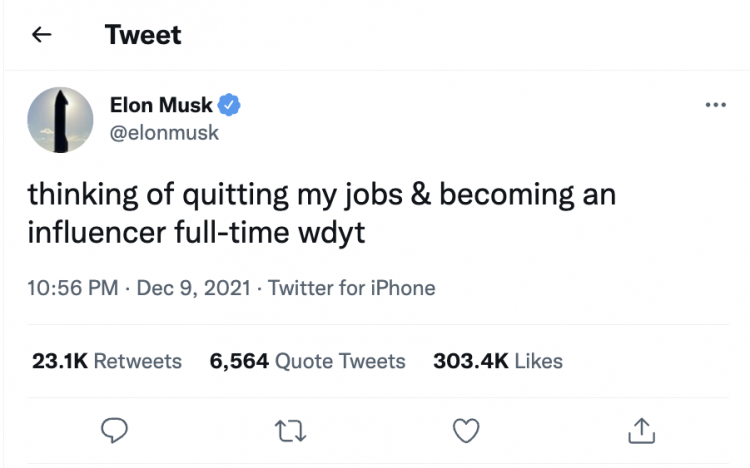
Task: Click the Retweets label text
Action: click(138, 361)
